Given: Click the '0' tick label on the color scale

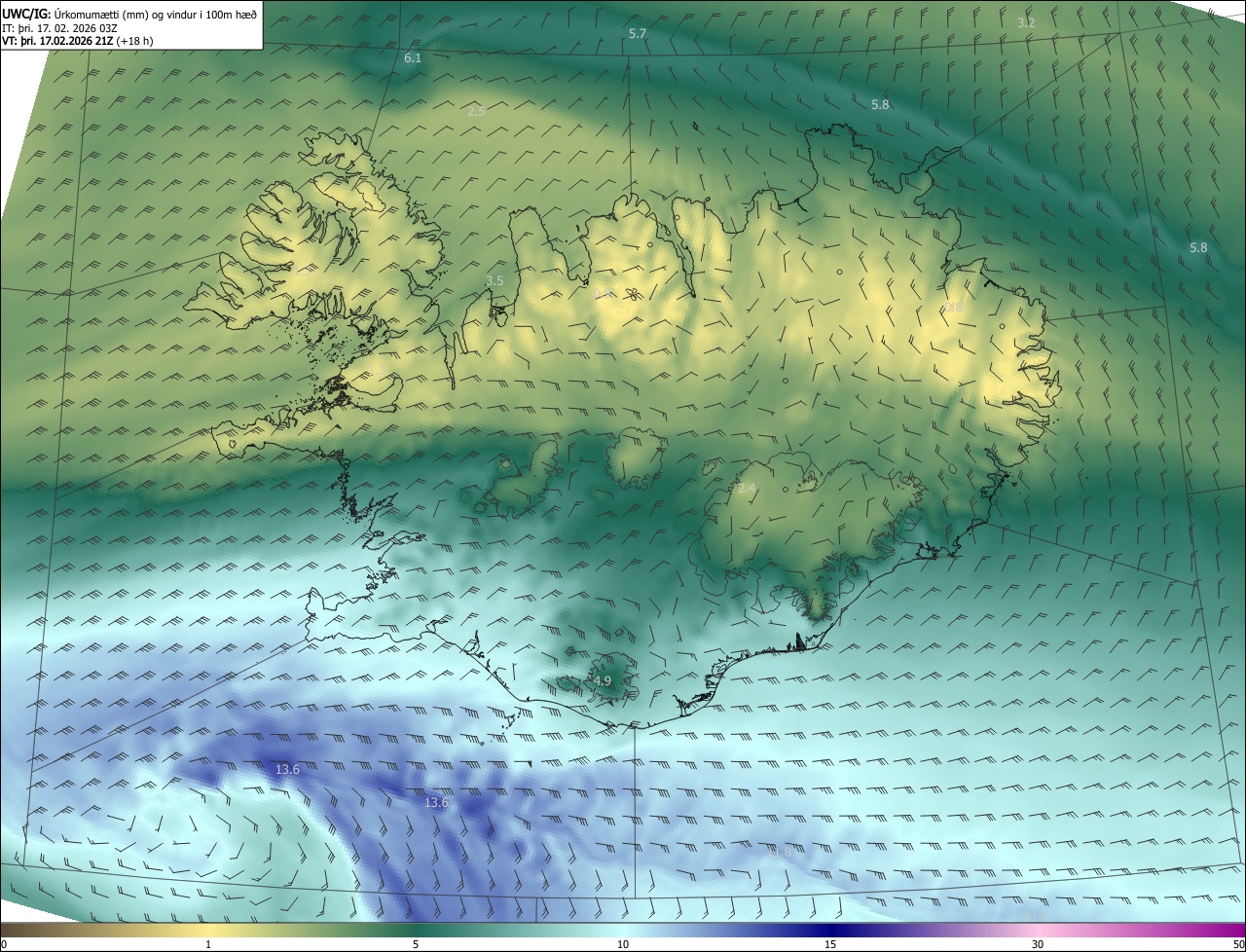Looking at the screenshot, I should click(4, 944).
